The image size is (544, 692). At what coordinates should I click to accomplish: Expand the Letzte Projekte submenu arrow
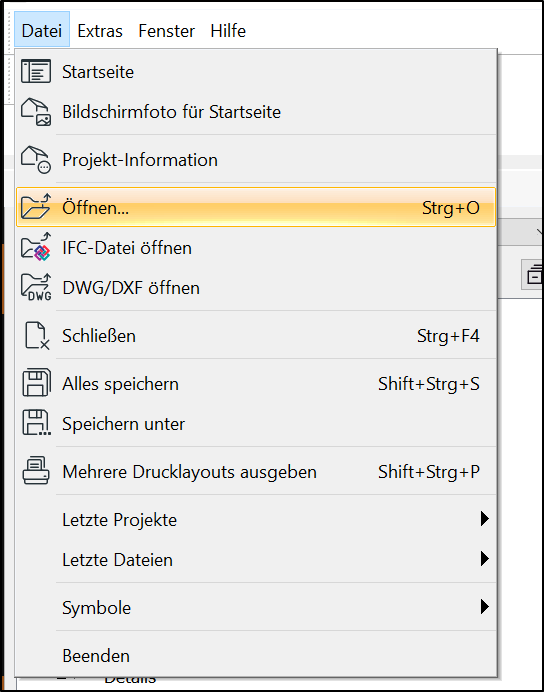[x=484, y=519]
